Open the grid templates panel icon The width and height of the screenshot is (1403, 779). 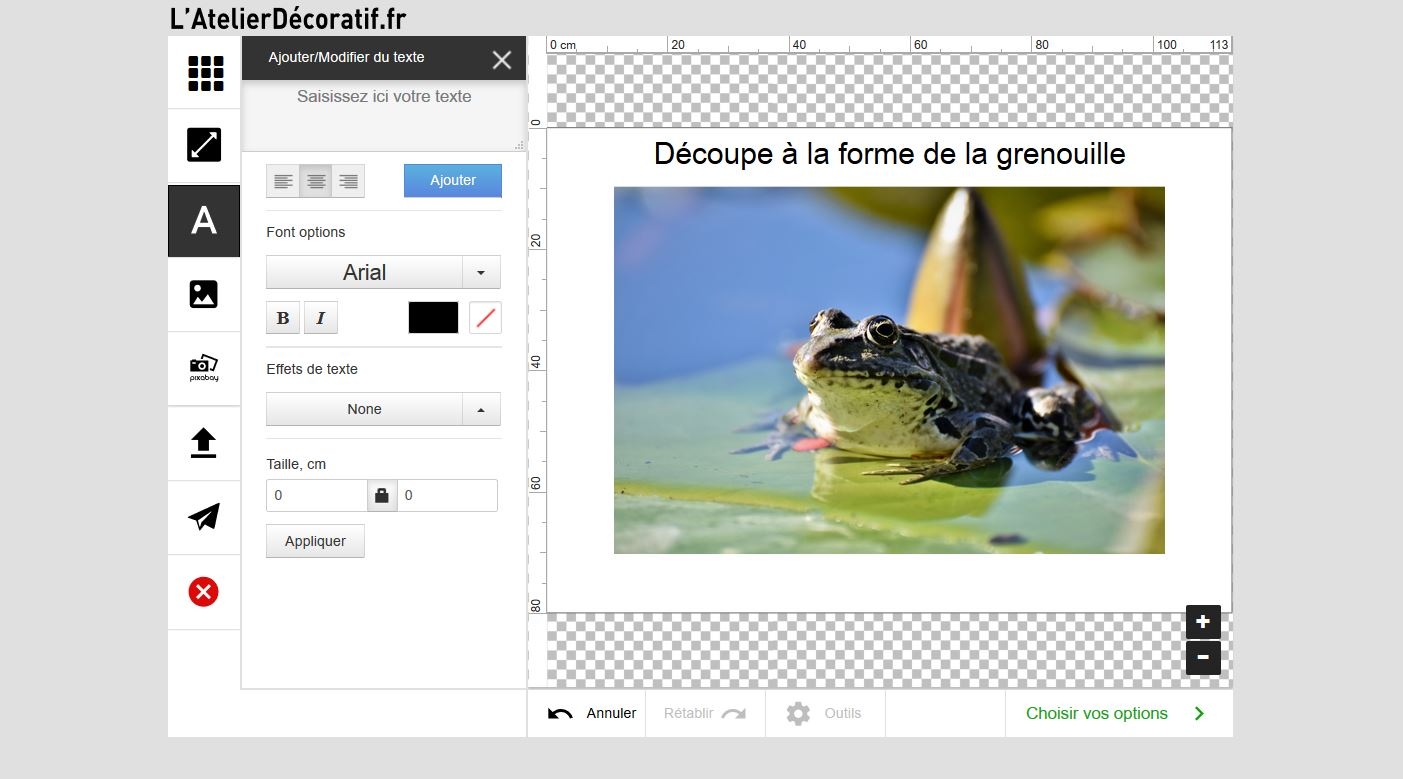(204, 73)
